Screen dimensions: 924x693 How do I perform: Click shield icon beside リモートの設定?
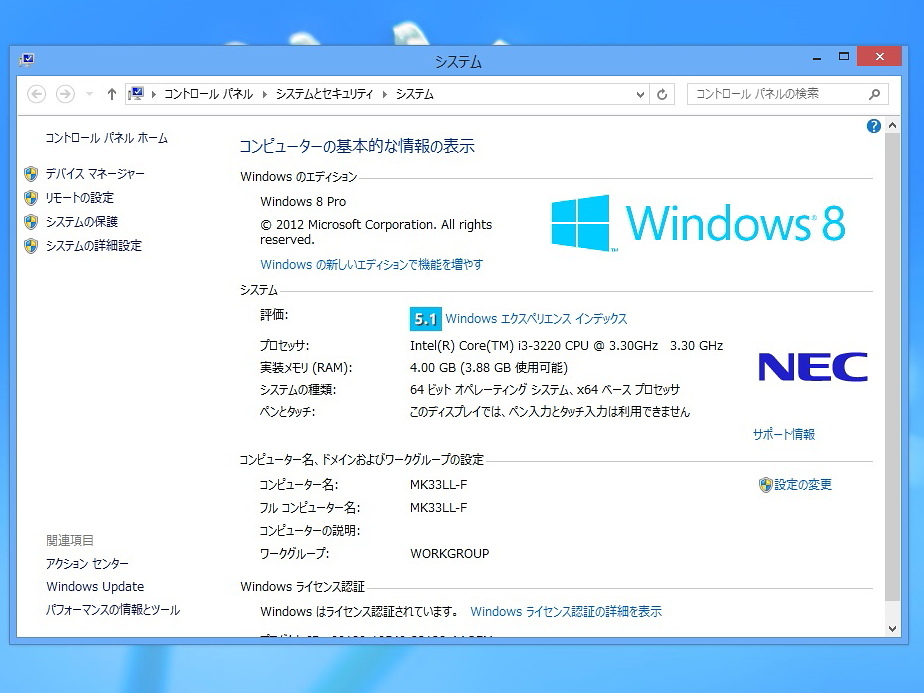pos(31,198)
